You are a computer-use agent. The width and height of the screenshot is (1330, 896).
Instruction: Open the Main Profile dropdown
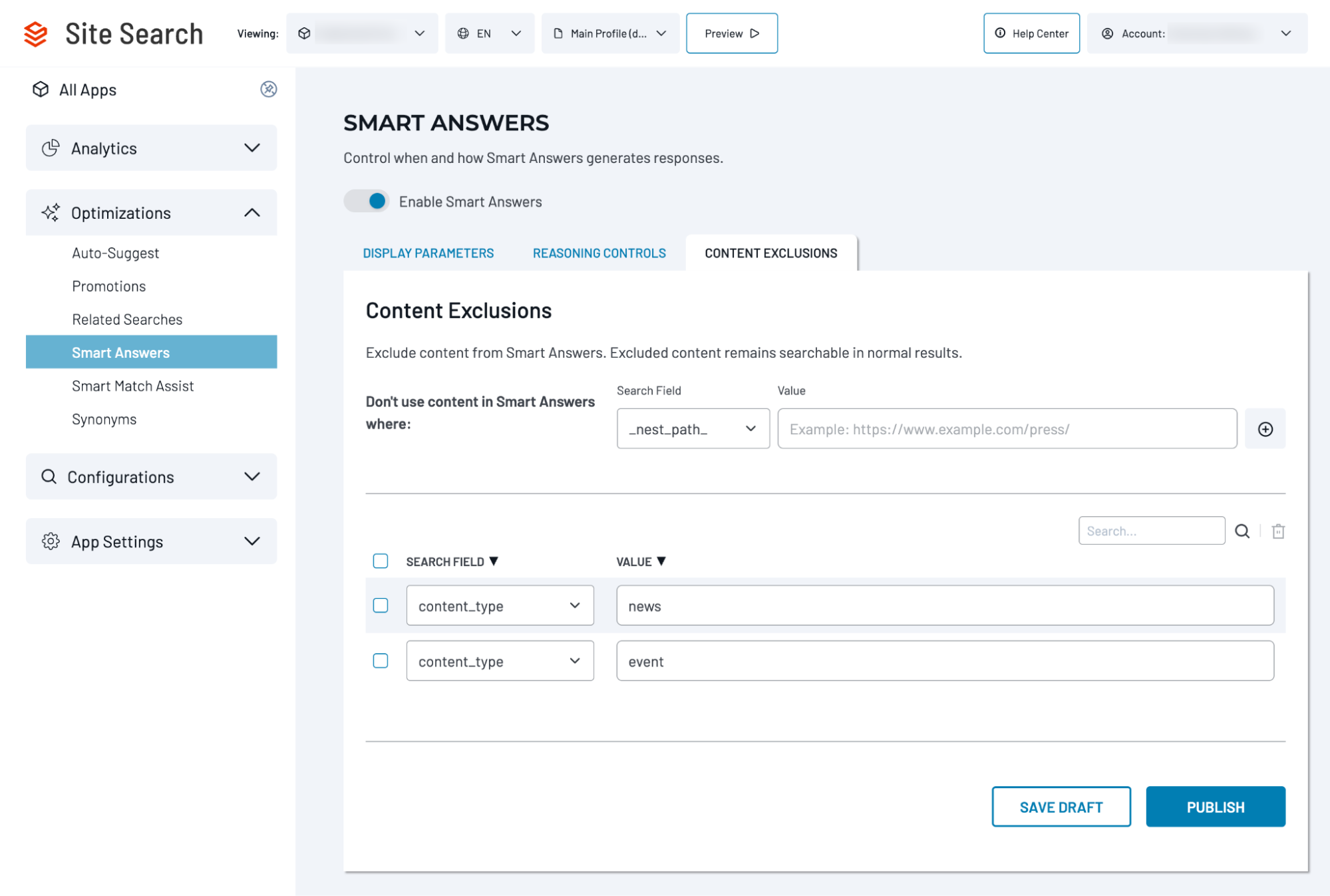point(610,33)
